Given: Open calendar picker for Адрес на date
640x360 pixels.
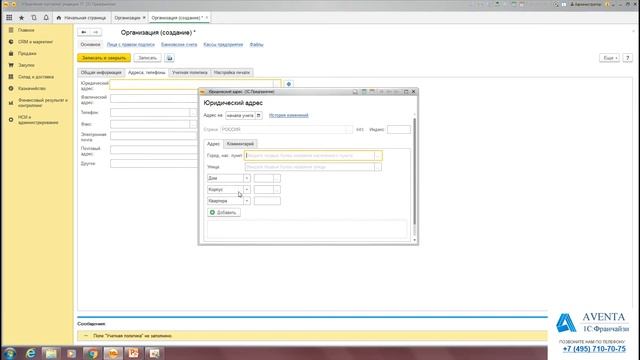Looking at the screenshot, I should point(259,116).
